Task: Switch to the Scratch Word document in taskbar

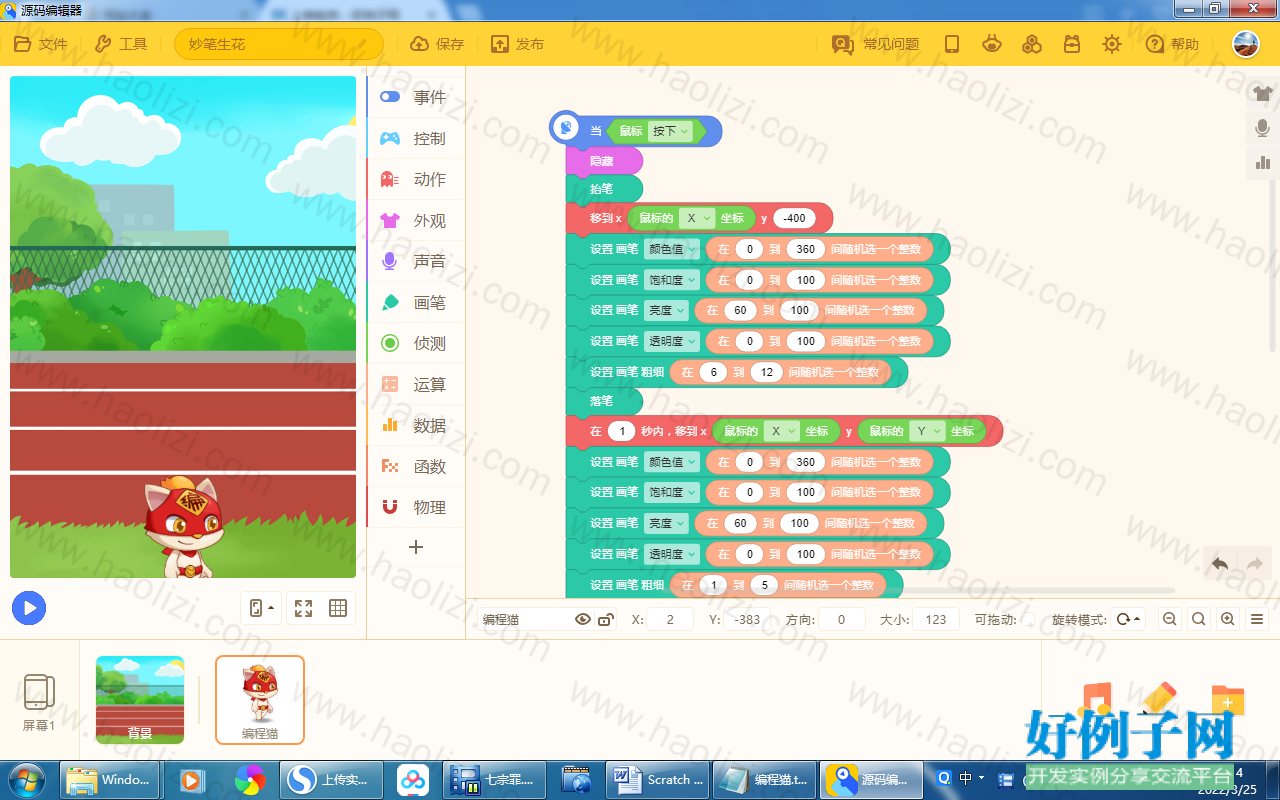Action: pos(658,779)
